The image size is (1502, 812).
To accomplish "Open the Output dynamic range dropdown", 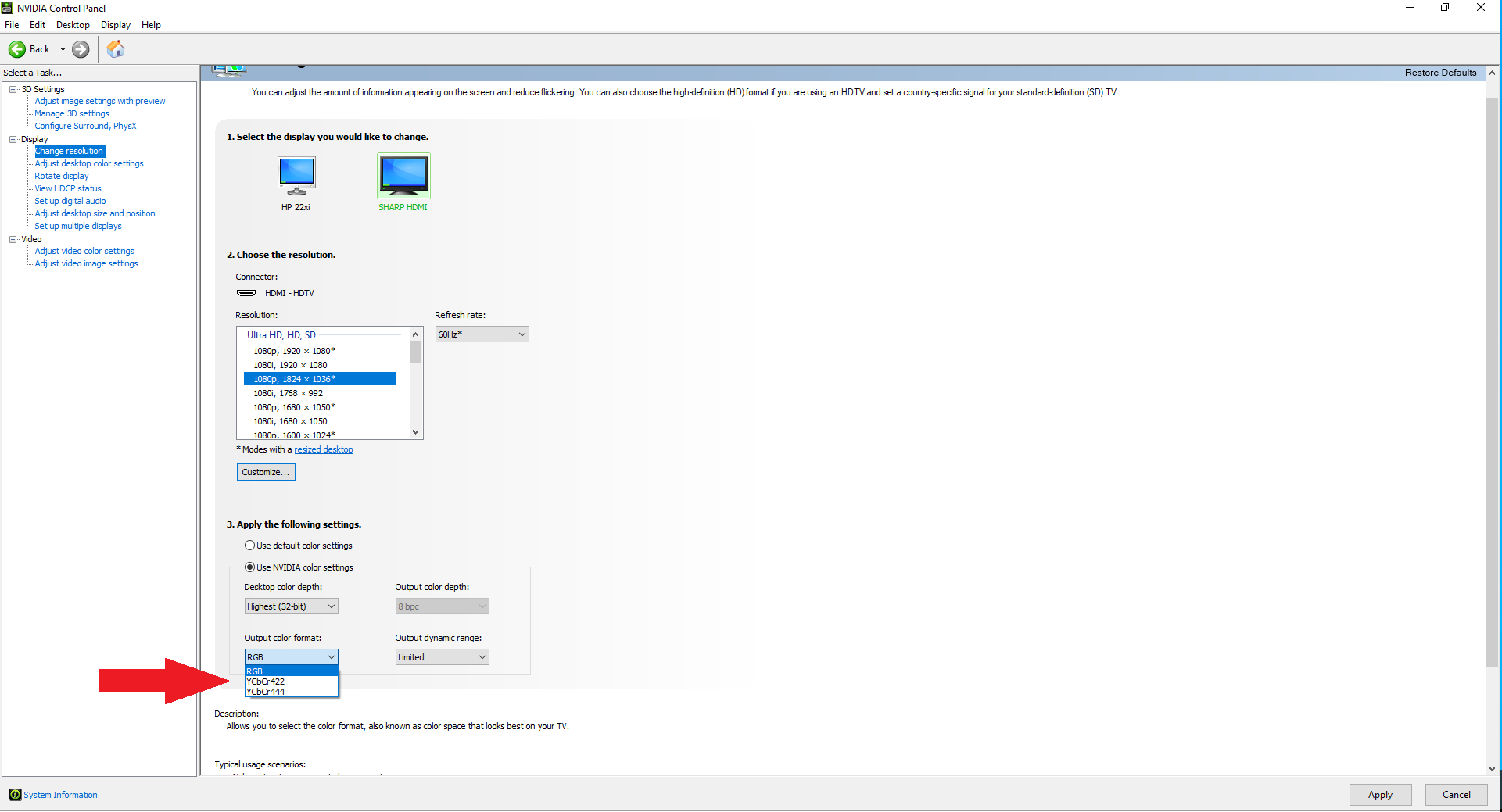I will [x=442, y=657].
